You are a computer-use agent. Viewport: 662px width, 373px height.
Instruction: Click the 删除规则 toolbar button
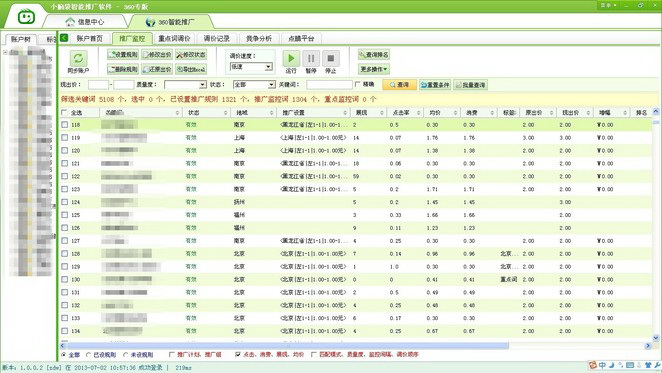[123, 69]
